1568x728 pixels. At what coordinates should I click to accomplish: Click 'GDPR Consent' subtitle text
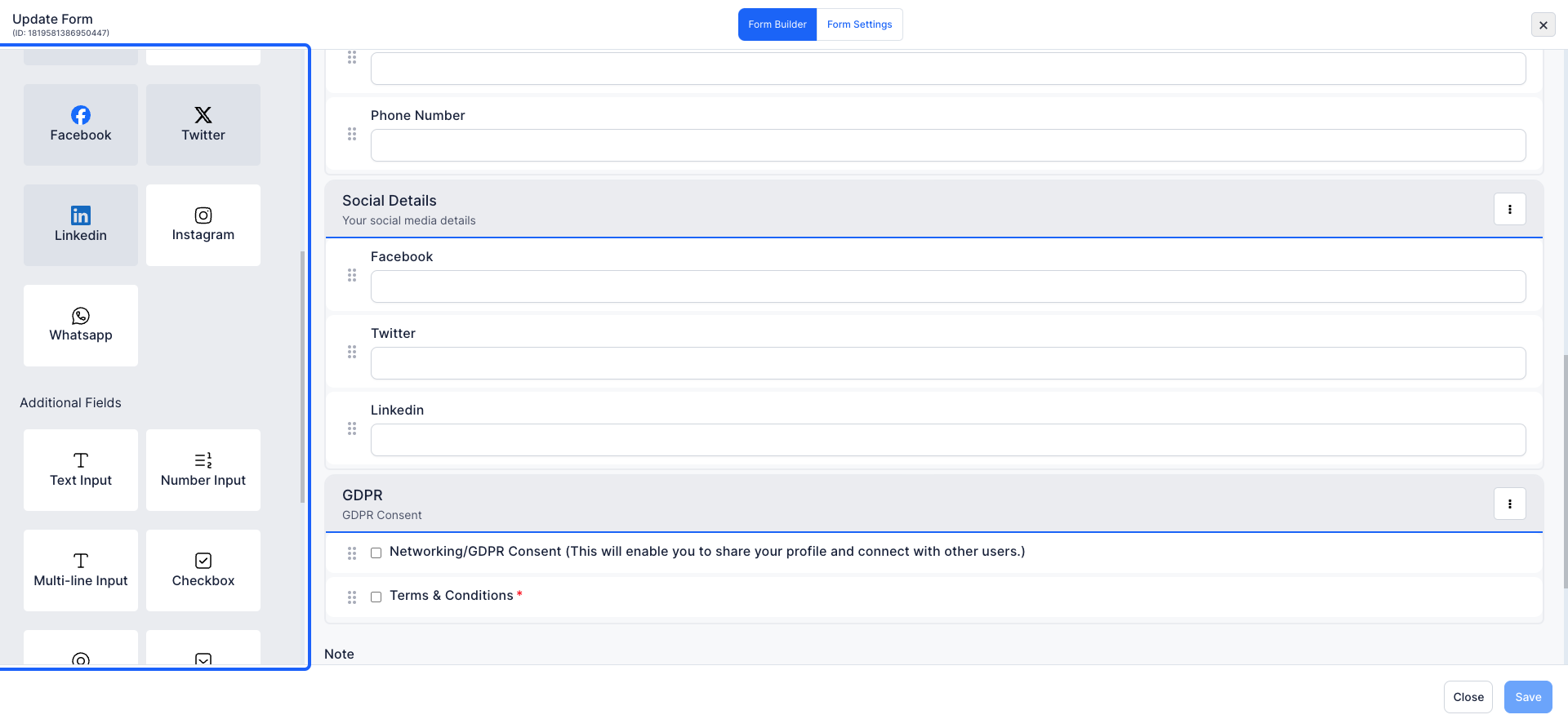click(x=382, y=515)
